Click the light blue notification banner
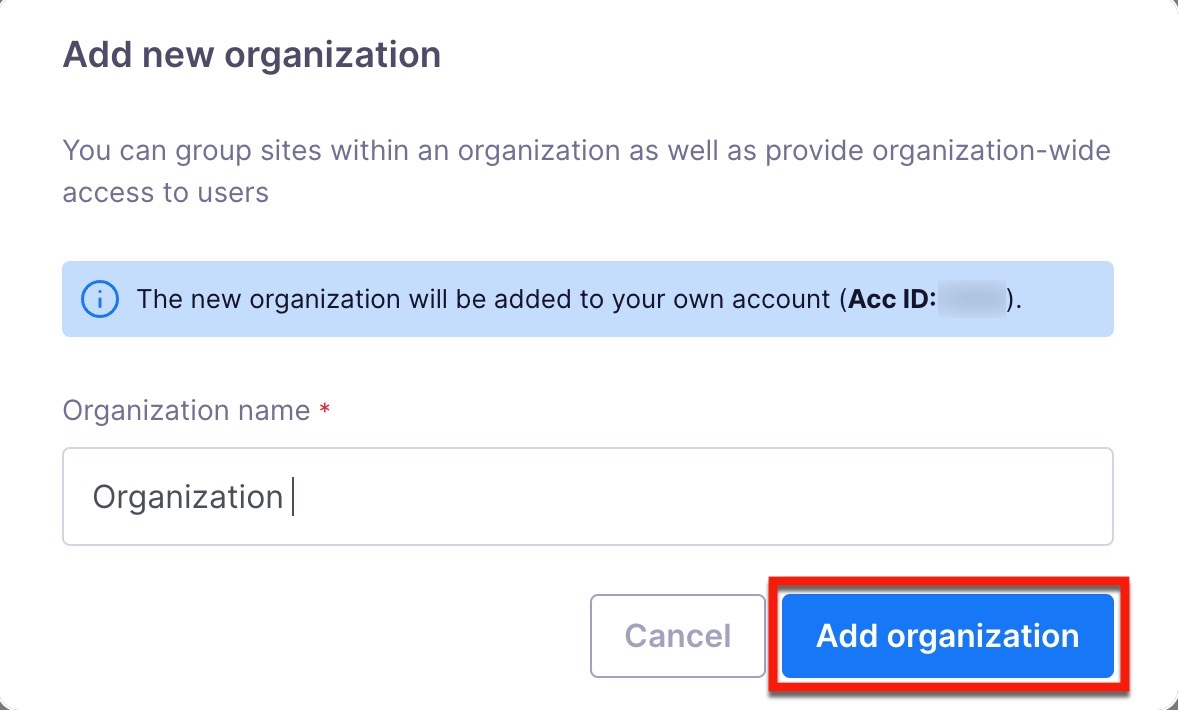This screenshot has height=710, width=1178. [x=588, y=299]
